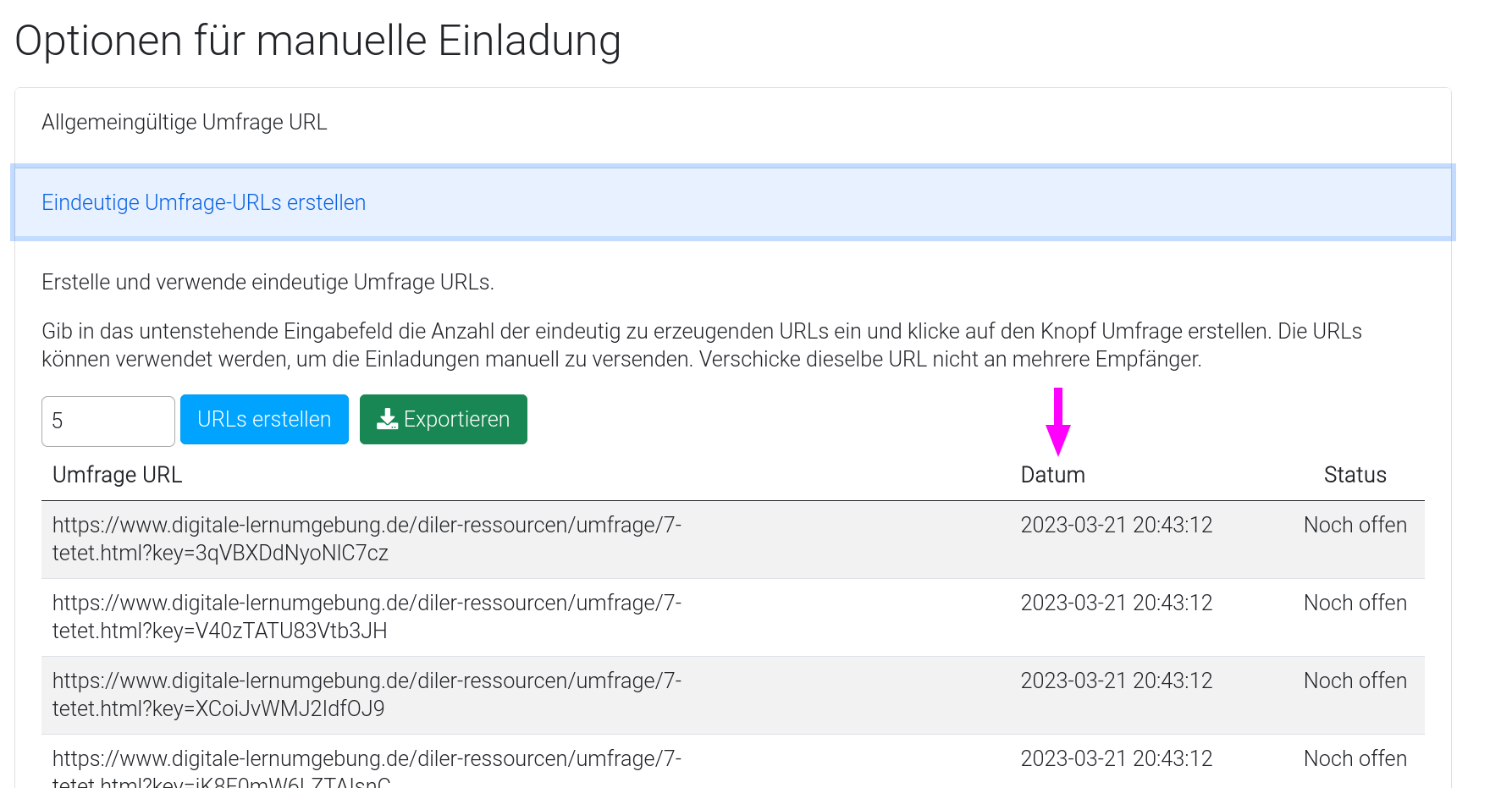
Task: Click the Optionen für manuelle Einladung heading
Action: (317, 41)
